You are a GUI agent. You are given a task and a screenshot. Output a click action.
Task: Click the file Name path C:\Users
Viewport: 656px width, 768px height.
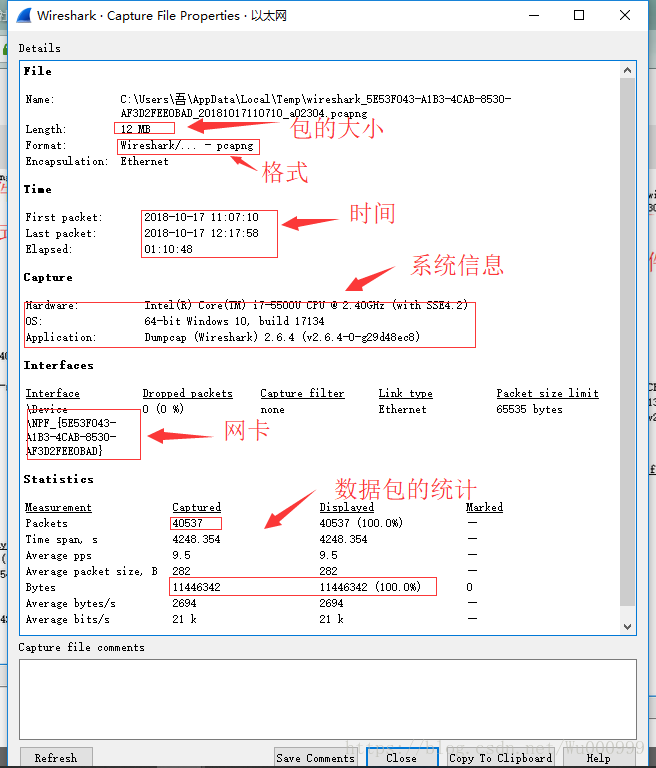click(316, 106)
